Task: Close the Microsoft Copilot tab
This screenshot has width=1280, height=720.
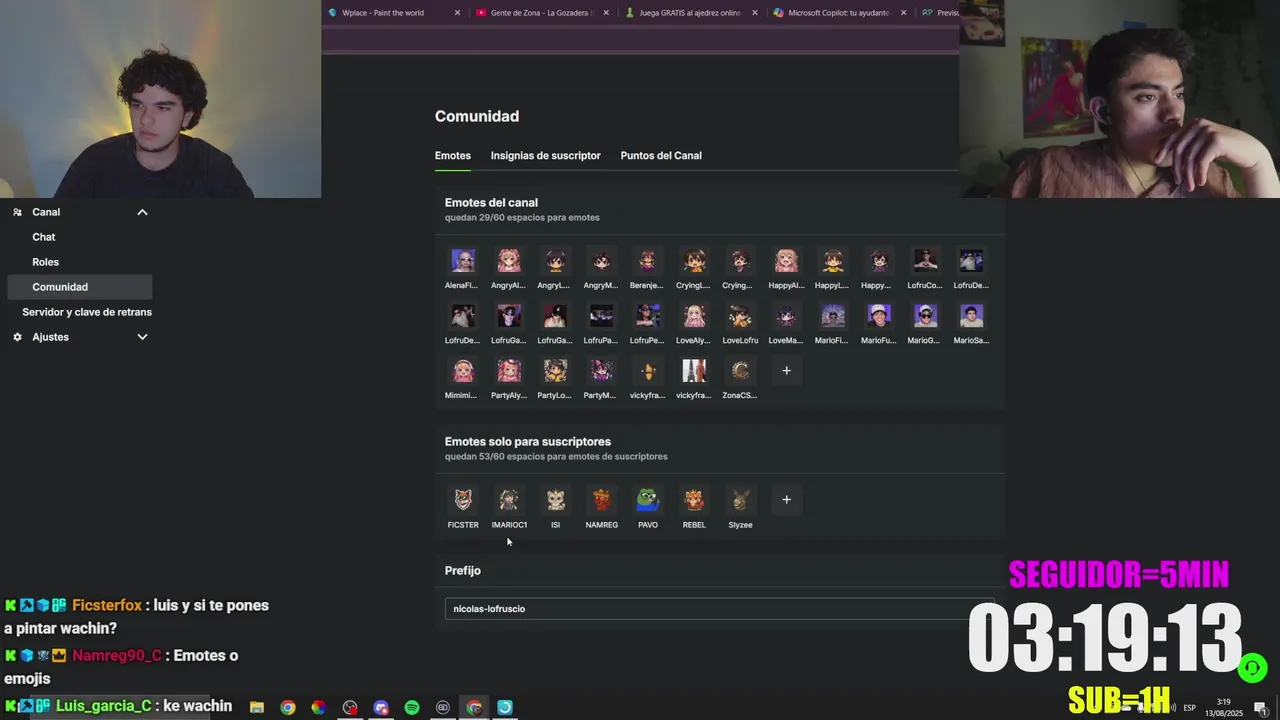Action: pyautogui.click(x=903, y=13)
